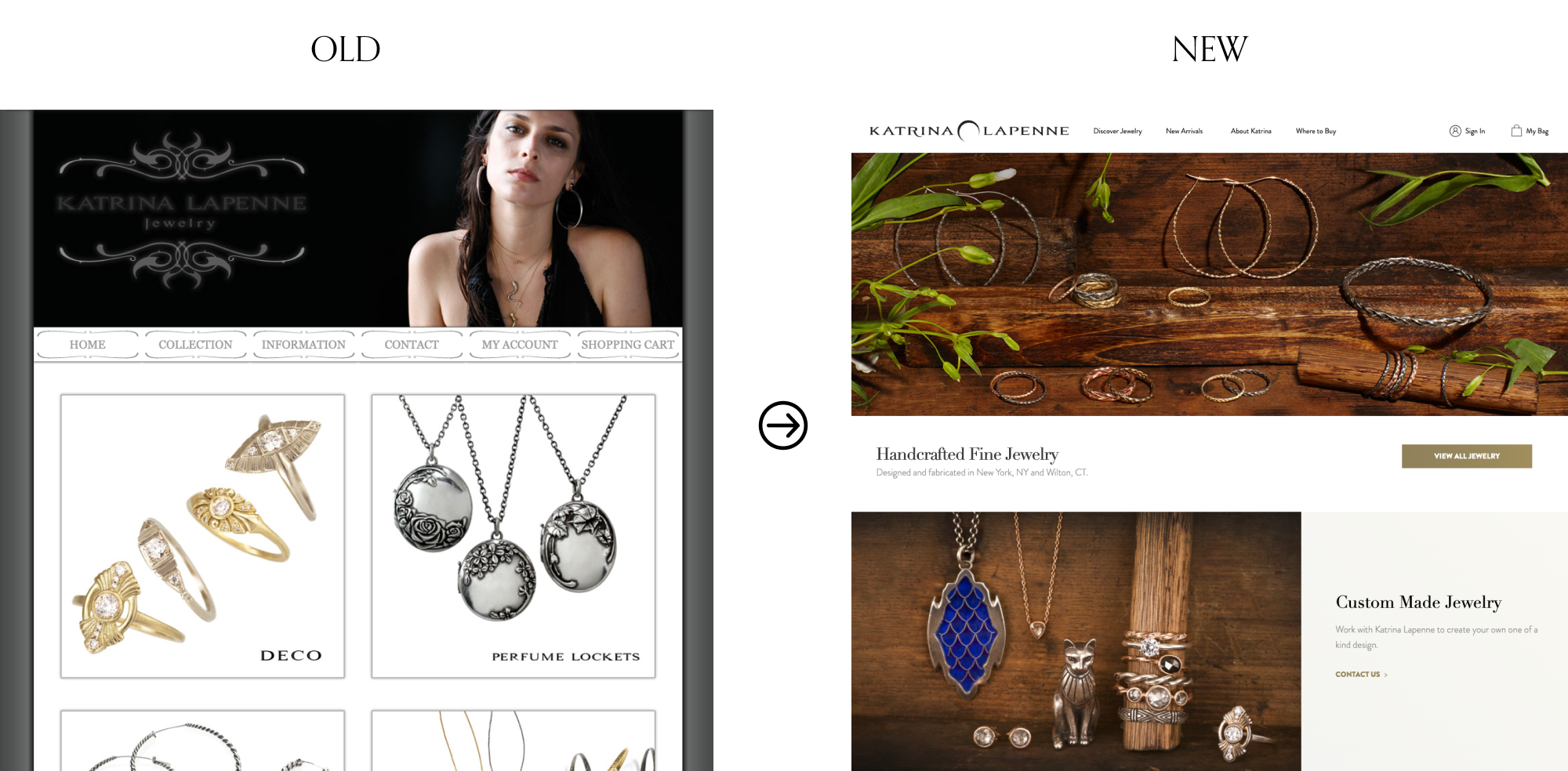Open the My Bag shopping bag icon
The image size is (1568, 771).
click(x=1516, y=131)
